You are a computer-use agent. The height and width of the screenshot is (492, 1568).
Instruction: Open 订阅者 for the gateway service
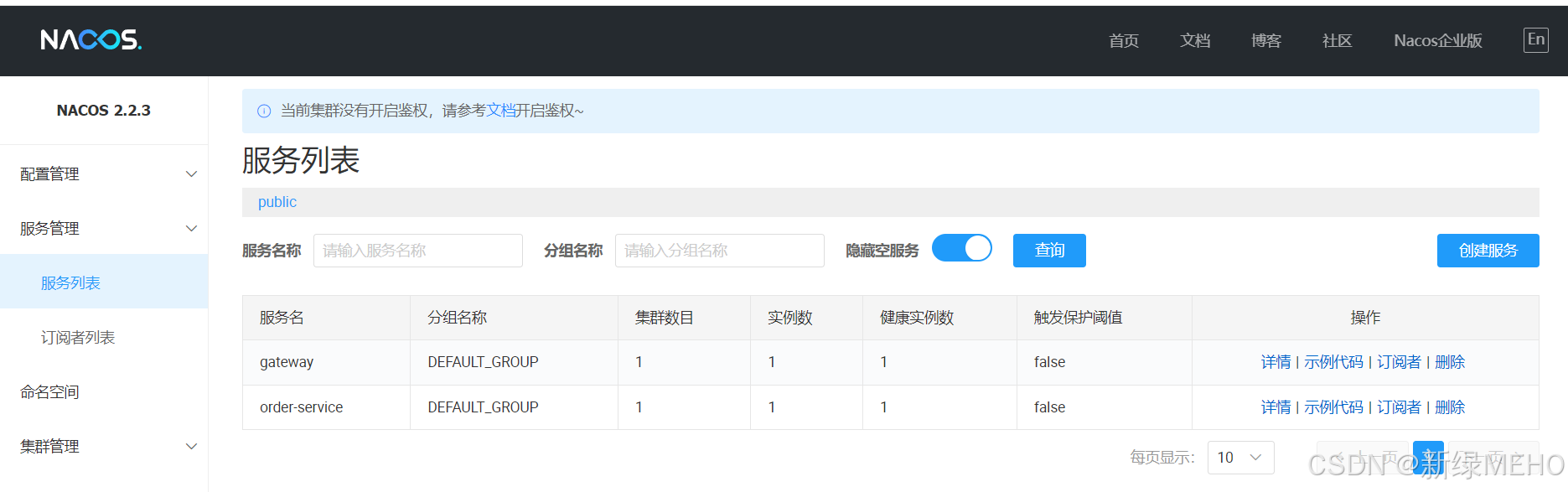coord(1399,362)
